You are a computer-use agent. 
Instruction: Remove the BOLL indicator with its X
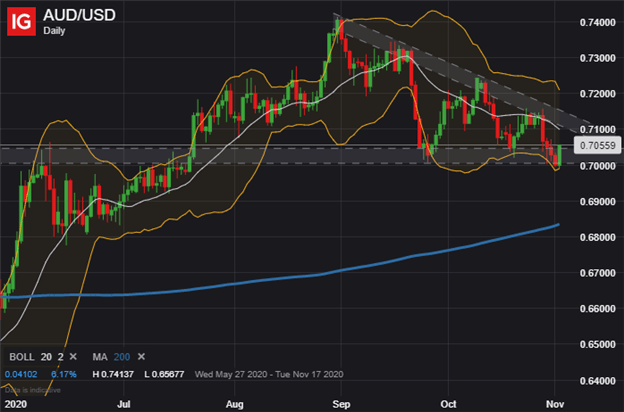[x=73, y=357]
